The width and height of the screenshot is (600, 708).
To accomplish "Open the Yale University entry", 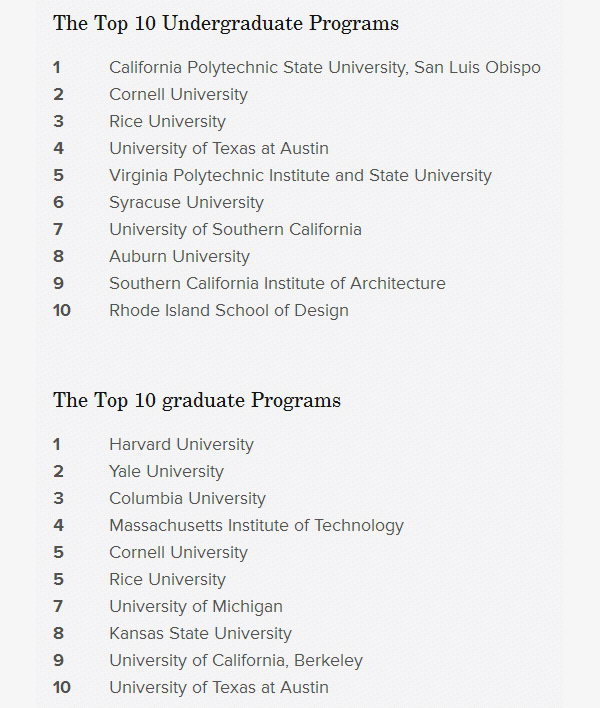I will 166,472.
